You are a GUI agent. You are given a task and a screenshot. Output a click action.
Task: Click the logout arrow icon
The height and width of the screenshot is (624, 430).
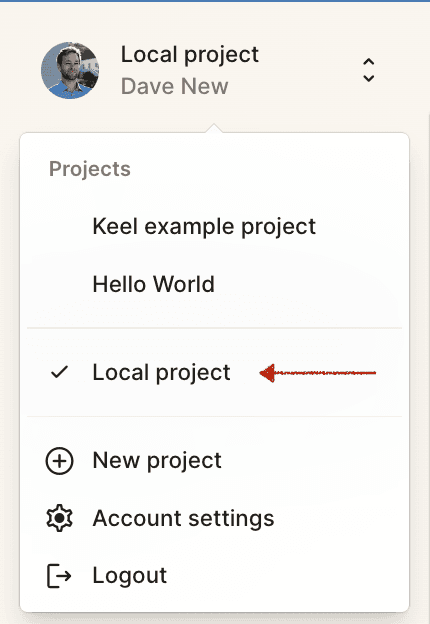pyautogui.click(x=59, y=575)
